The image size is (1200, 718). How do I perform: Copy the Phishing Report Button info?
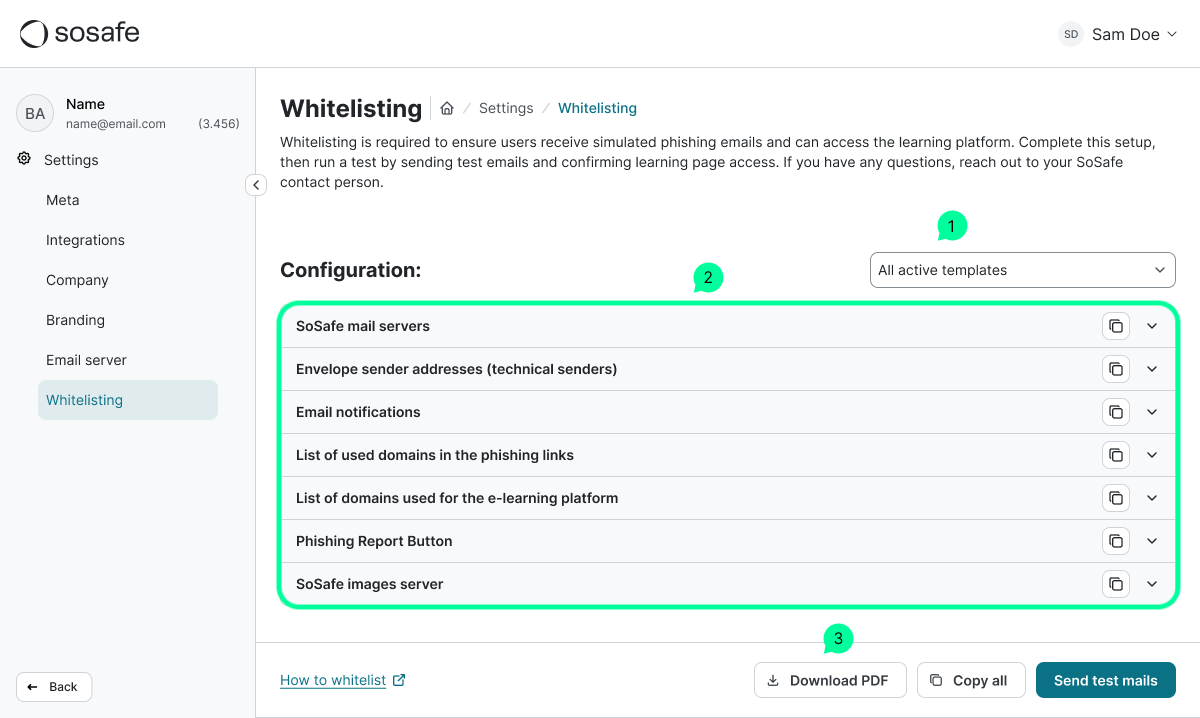[1115, 540]
